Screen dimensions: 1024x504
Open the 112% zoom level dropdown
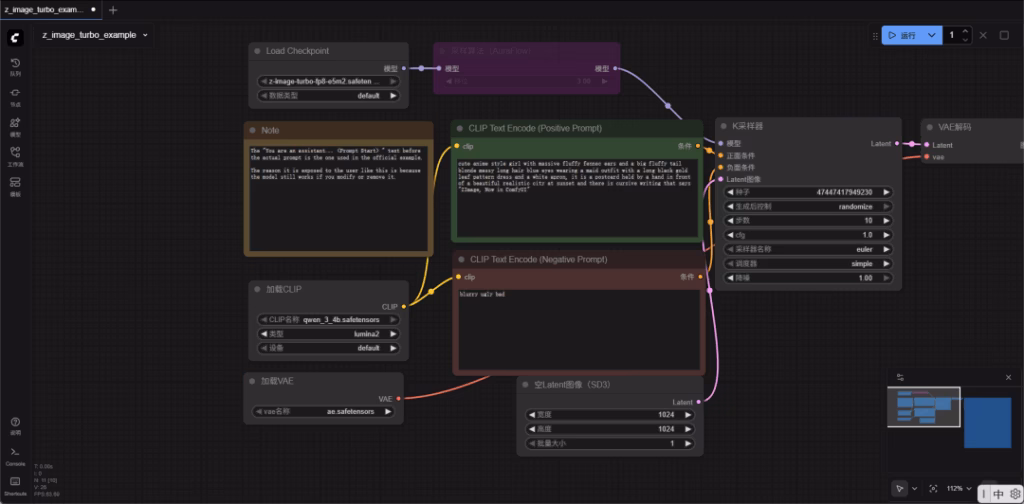pyautogui.click(x=958, y=488)
